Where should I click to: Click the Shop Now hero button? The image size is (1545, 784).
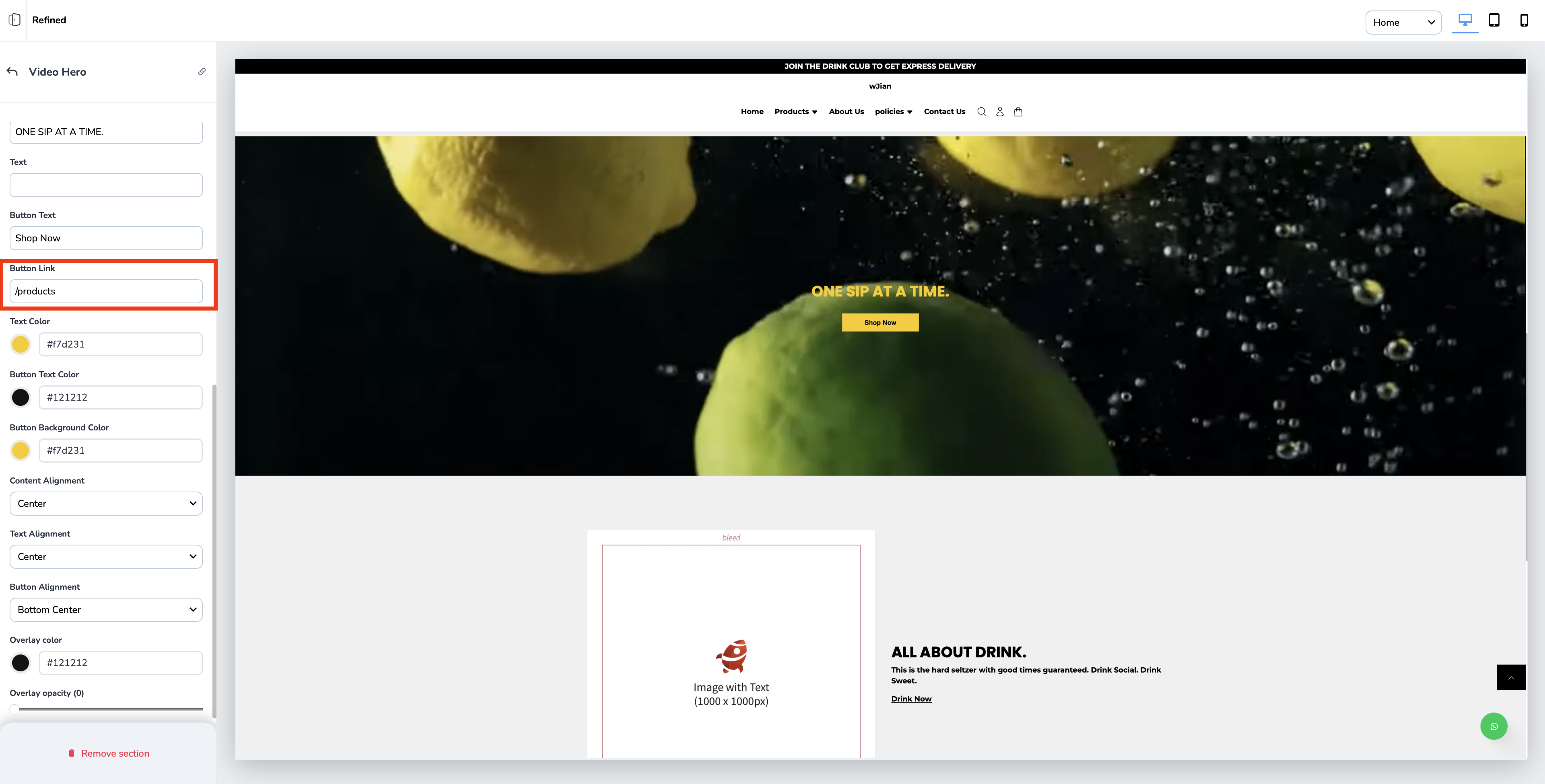880,323
